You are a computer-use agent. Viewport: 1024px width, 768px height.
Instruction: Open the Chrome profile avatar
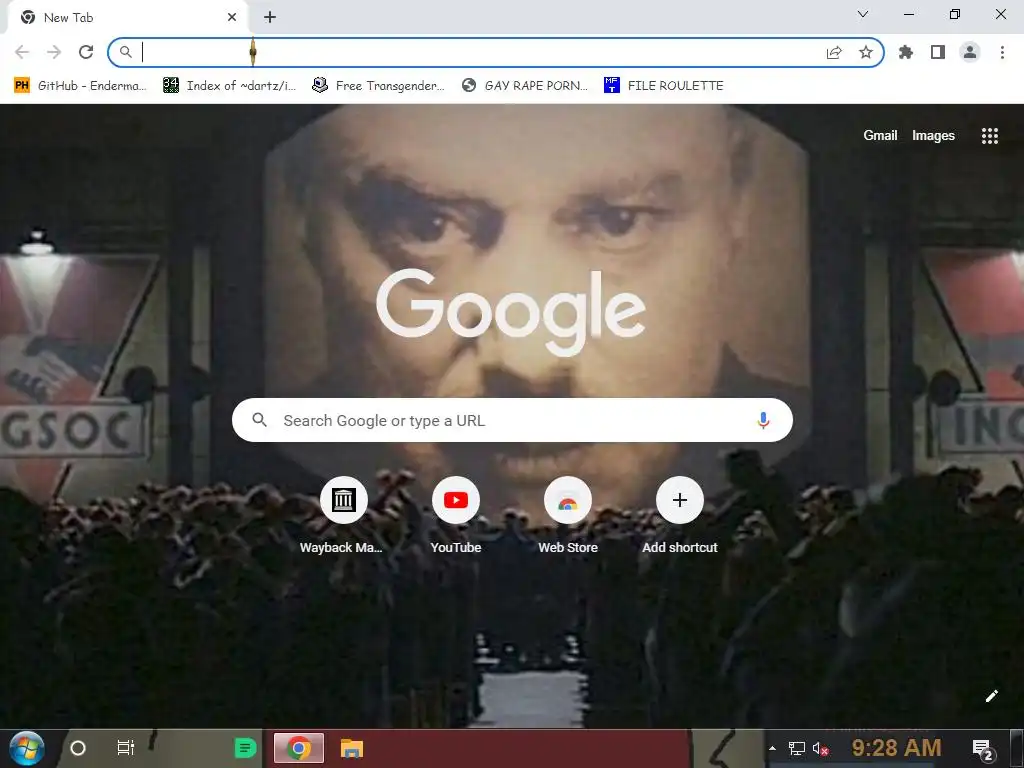(970, 52)
